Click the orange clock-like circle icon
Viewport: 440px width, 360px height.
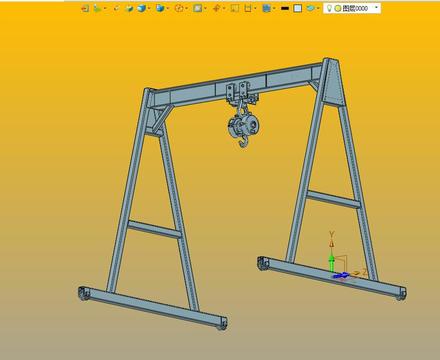179,8
